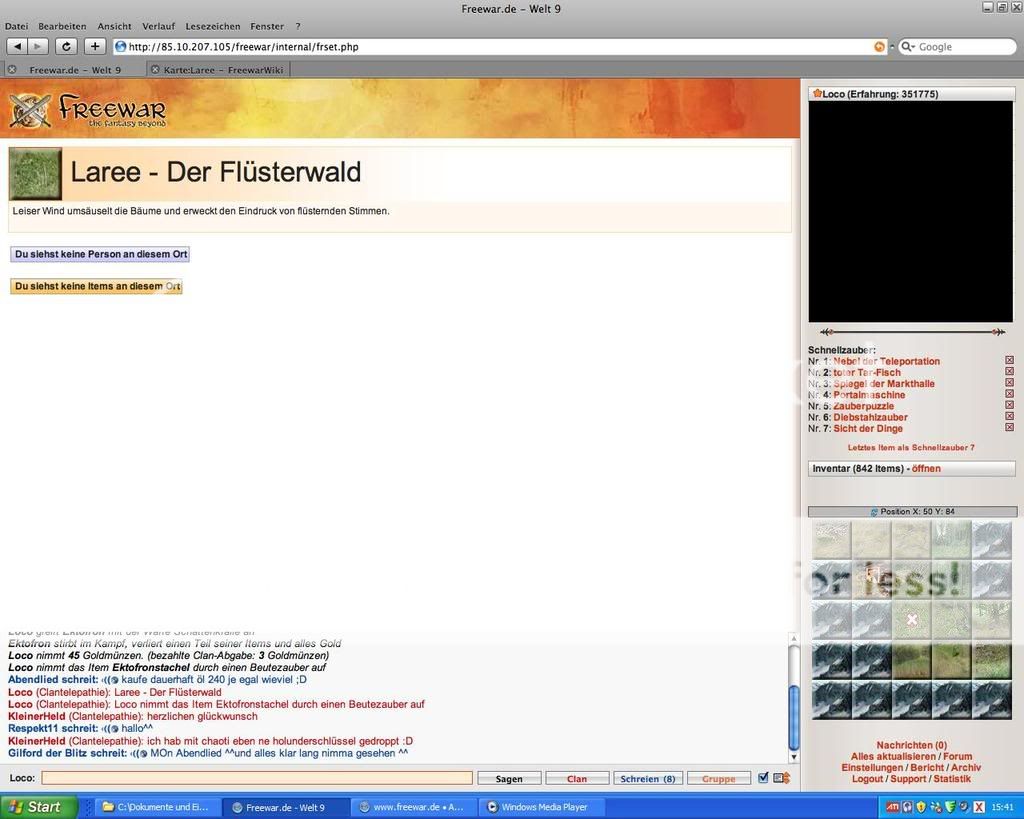Click the Freewar crossed-swords logo
Viewport: 1024px width, 819px height.
[x=29, y=110]
